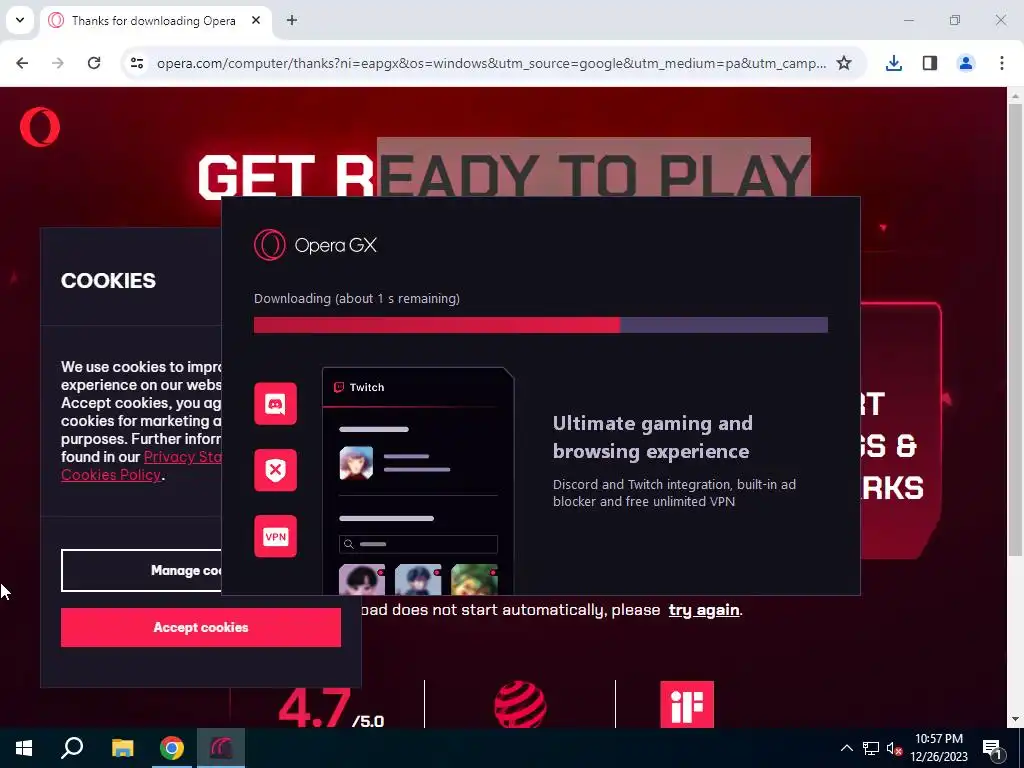
Task: Reload the Opera download page
Action: click(94, 63)
